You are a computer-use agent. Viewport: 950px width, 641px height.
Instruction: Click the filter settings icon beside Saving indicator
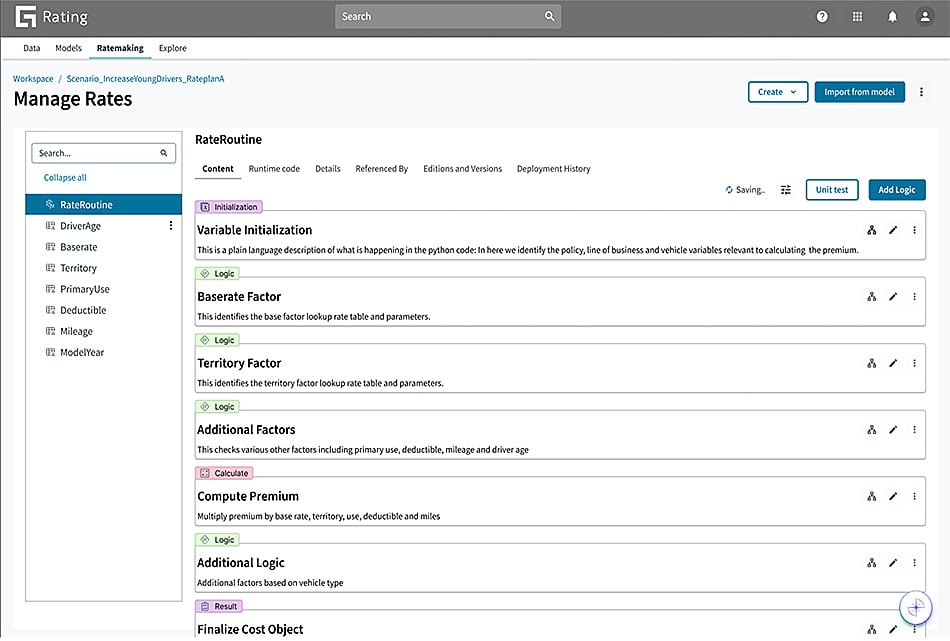[786, 189]
